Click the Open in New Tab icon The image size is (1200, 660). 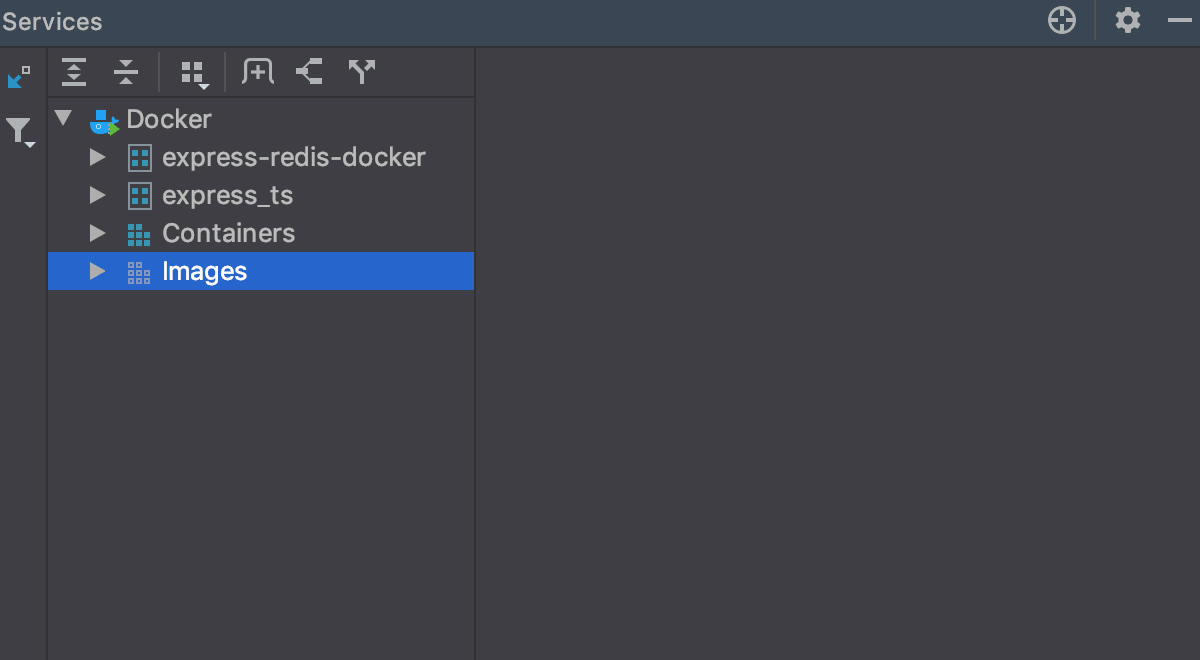tap(309, 72)
